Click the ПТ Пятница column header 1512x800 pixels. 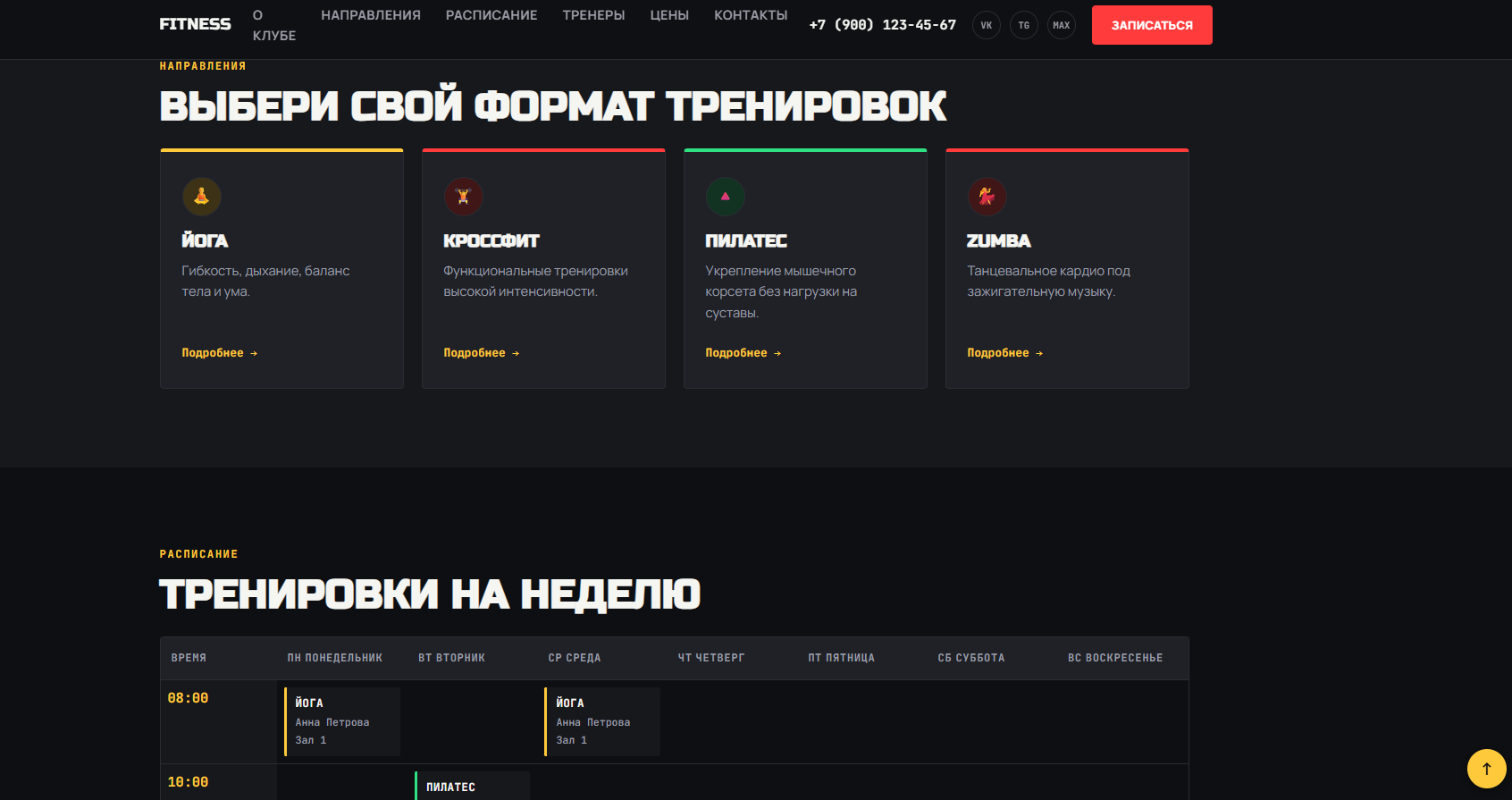pyautogui.click(x=842, y=658)
